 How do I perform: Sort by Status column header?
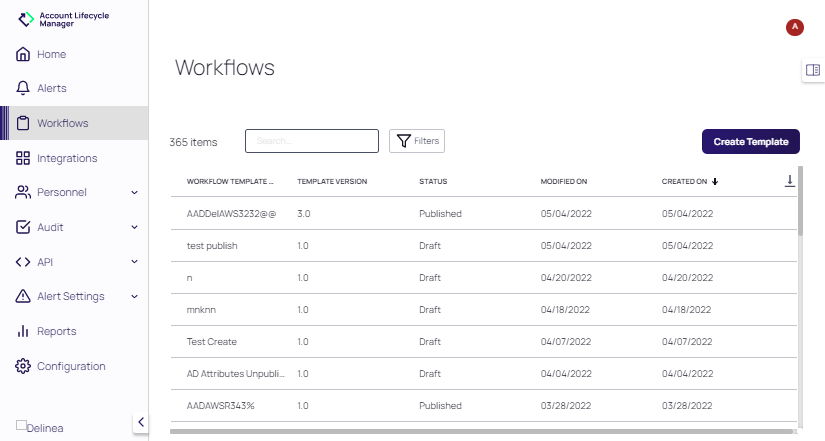(433, 182)
